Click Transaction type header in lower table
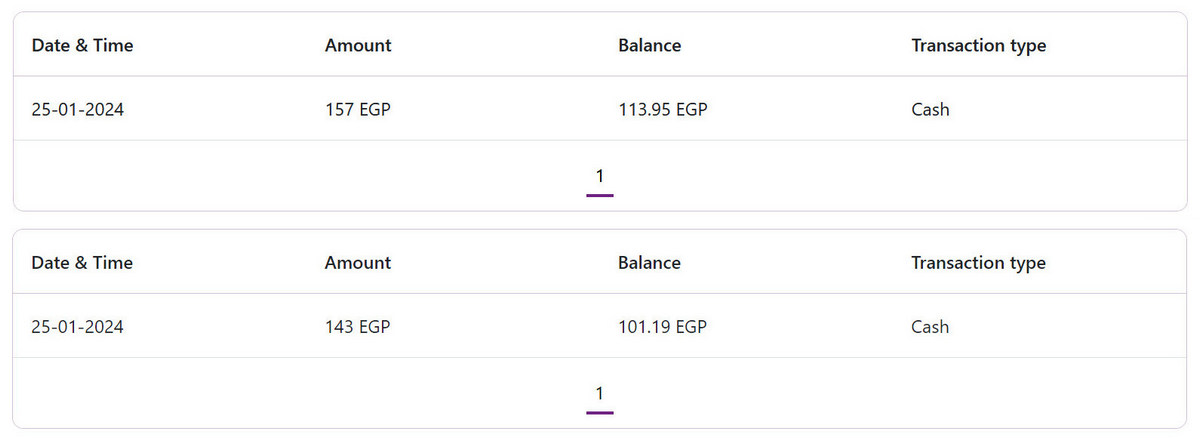 978,263
